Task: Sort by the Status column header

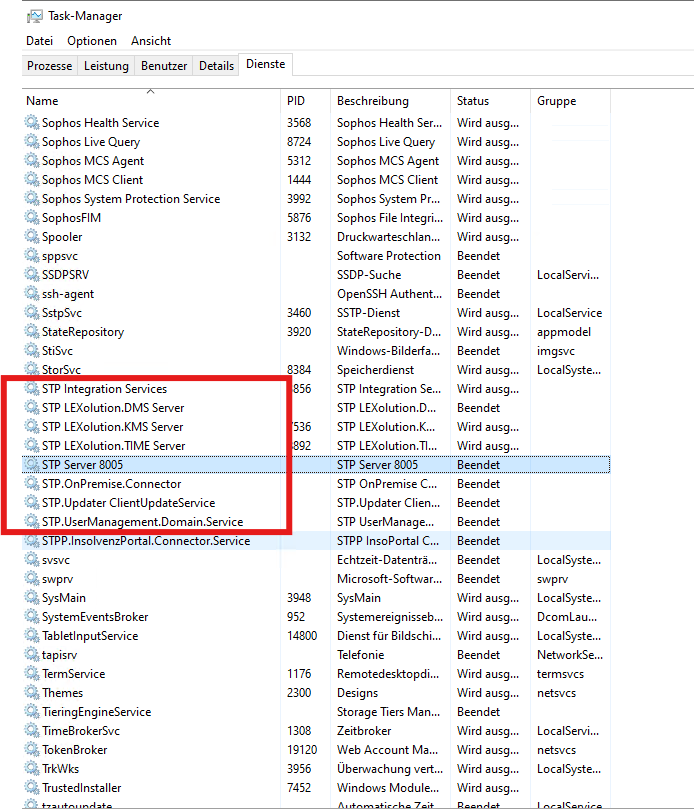Action: pyautogui.click(x=490, y=101)
